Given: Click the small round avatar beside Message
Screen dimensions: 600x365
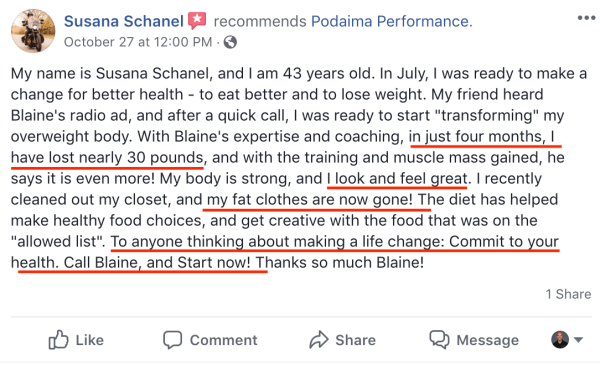Looking at the screenshot, I should (x=560, y=340).
